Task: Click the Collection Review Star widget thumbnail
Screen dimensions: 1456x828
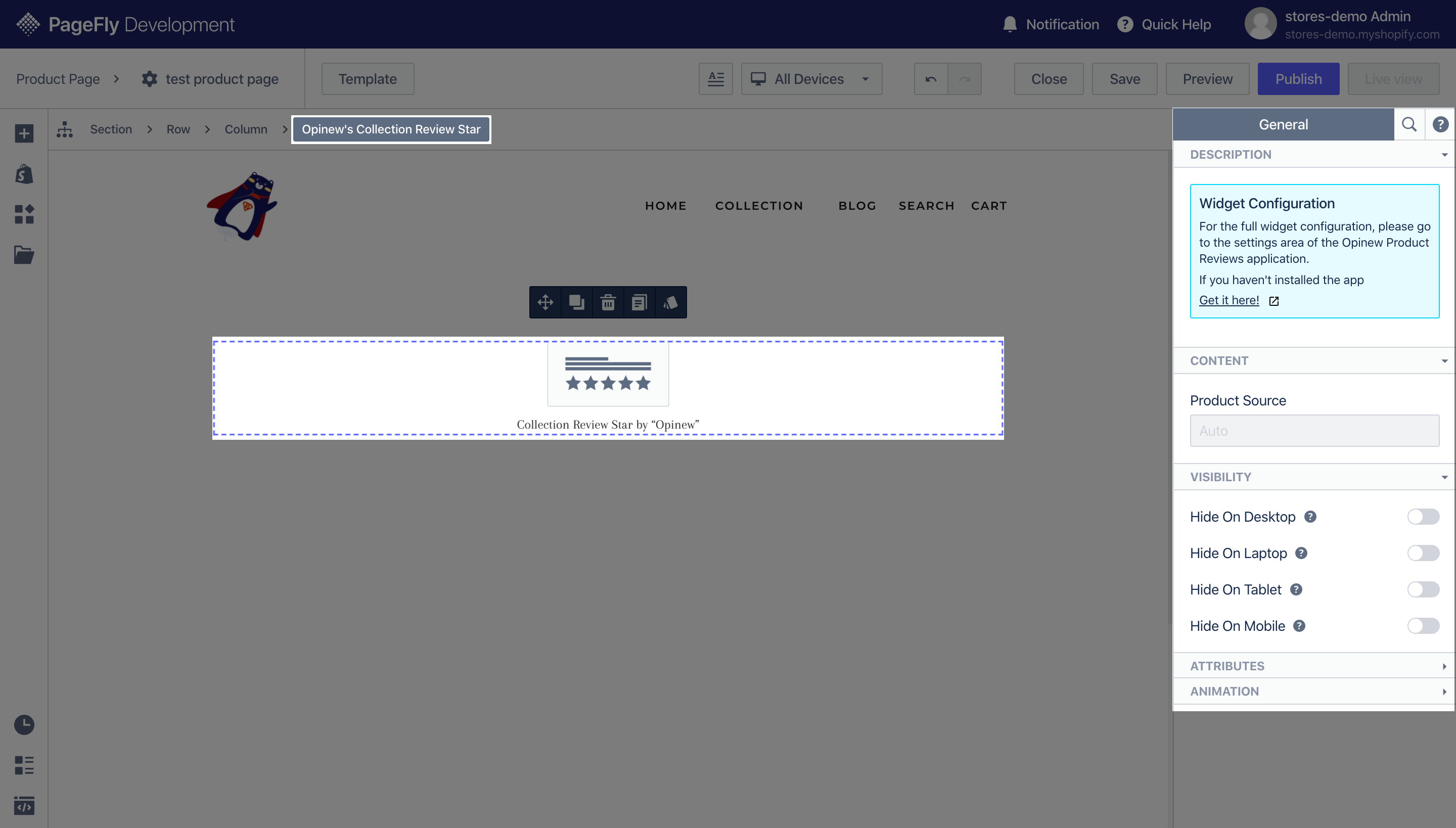Action: pyautogui.click(x=608, y=374)
